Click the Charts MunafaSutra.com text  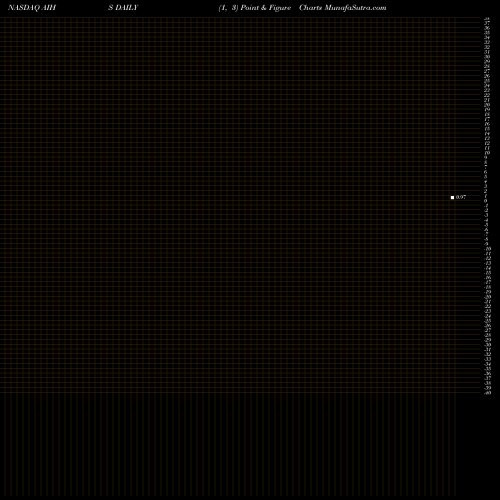pyautogui.click(x=343, y=7)
